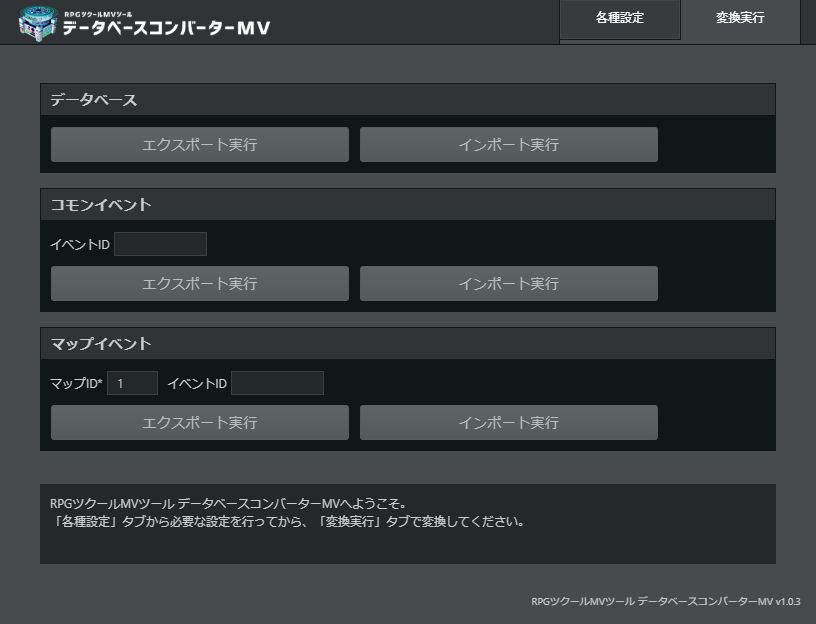Start インポート実行 under コモンイベント

508,283
